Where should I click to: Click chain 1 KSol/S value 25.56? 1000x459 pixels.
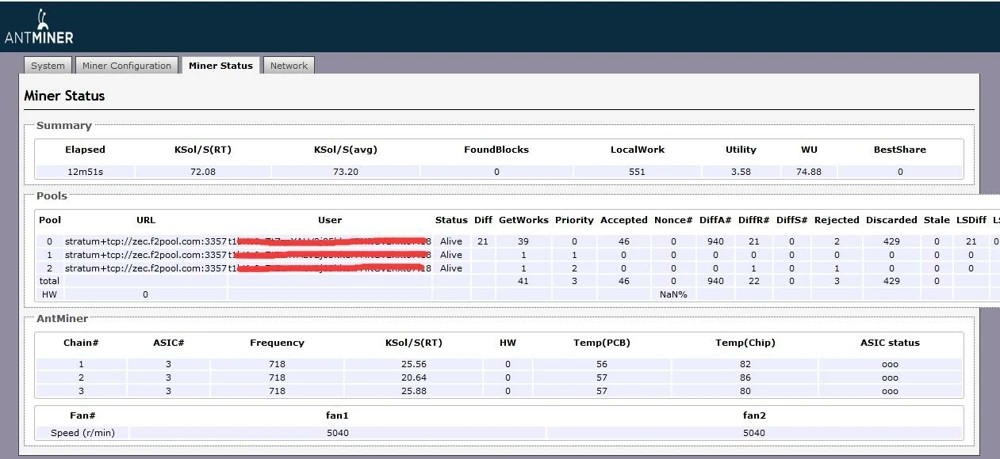(x=413, y=365)
